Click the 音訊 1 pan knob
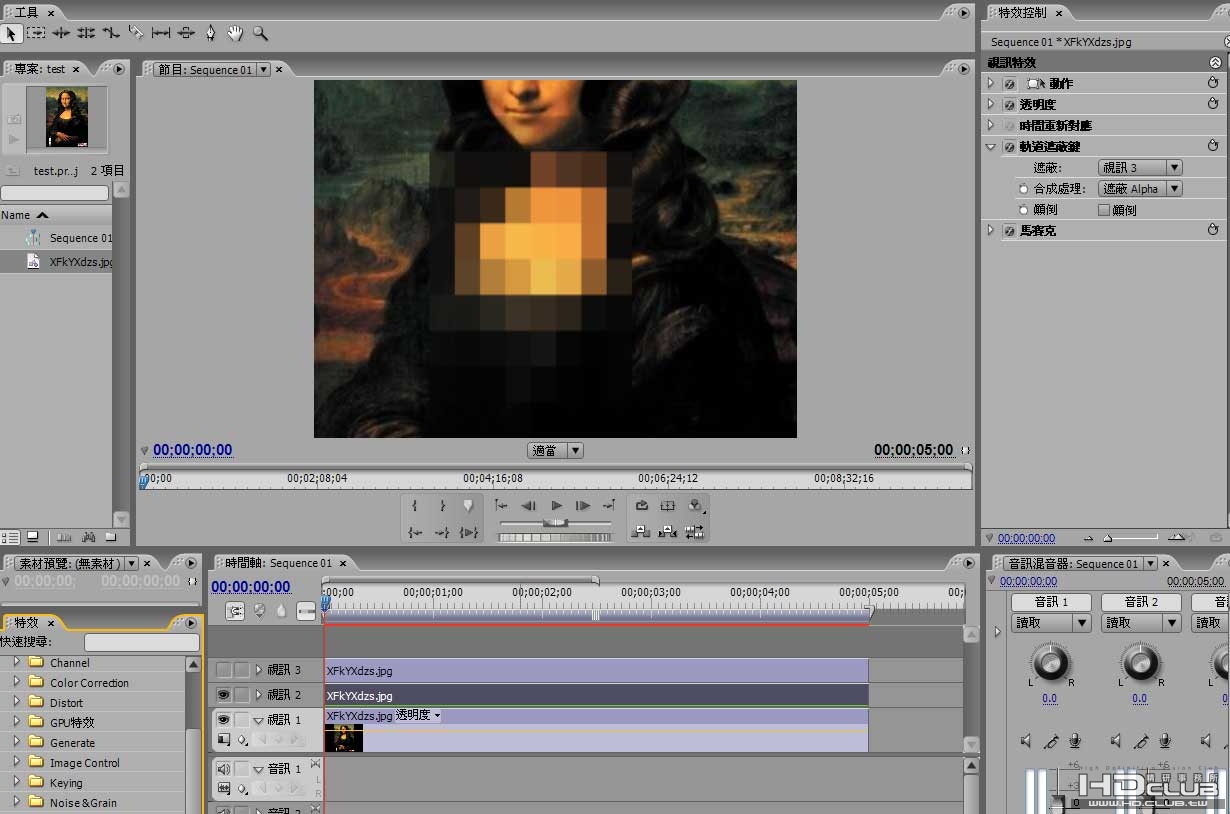 [1050, 662]
